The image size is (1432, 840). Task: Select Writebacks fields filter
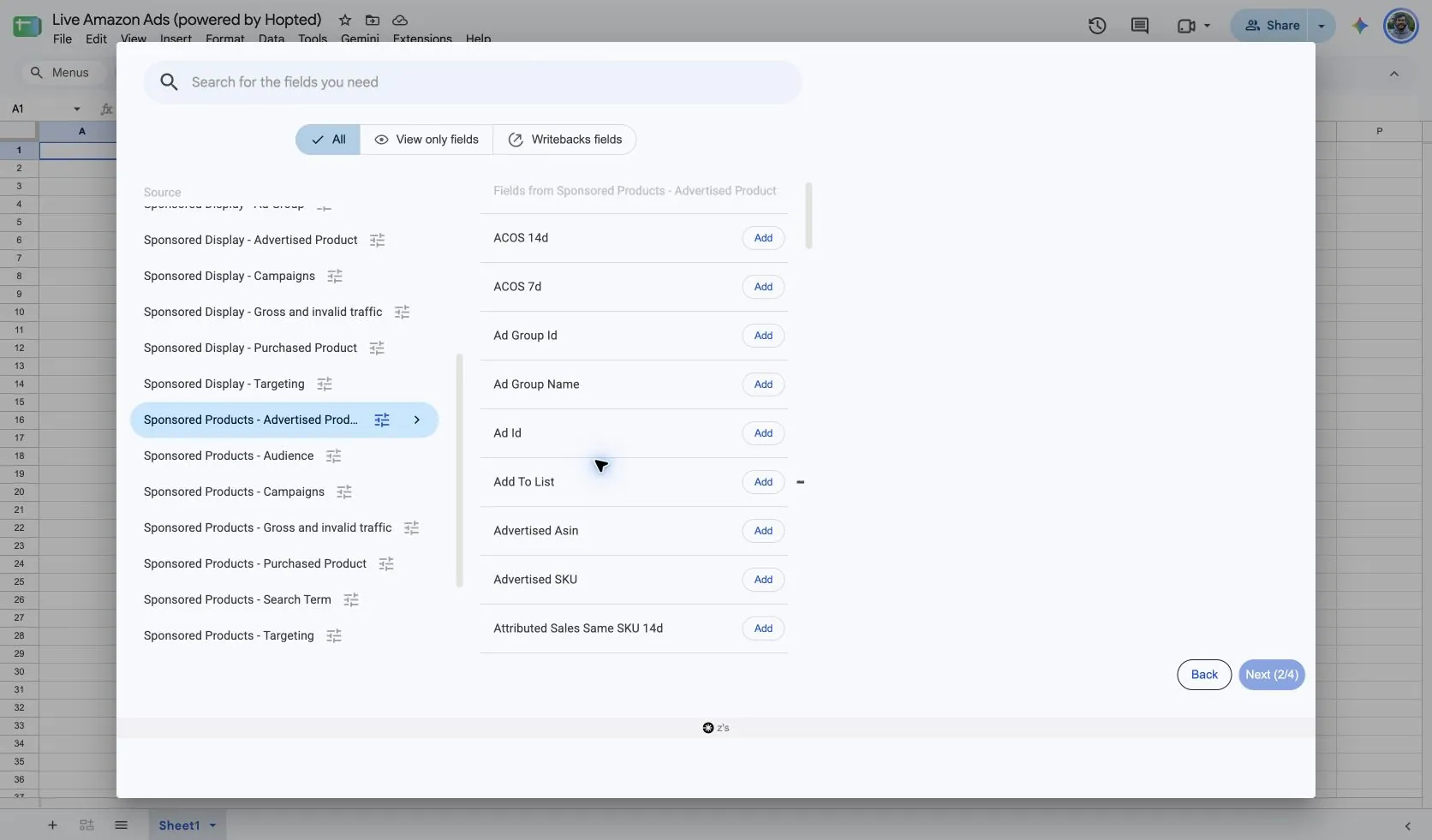tap(564, 140)
